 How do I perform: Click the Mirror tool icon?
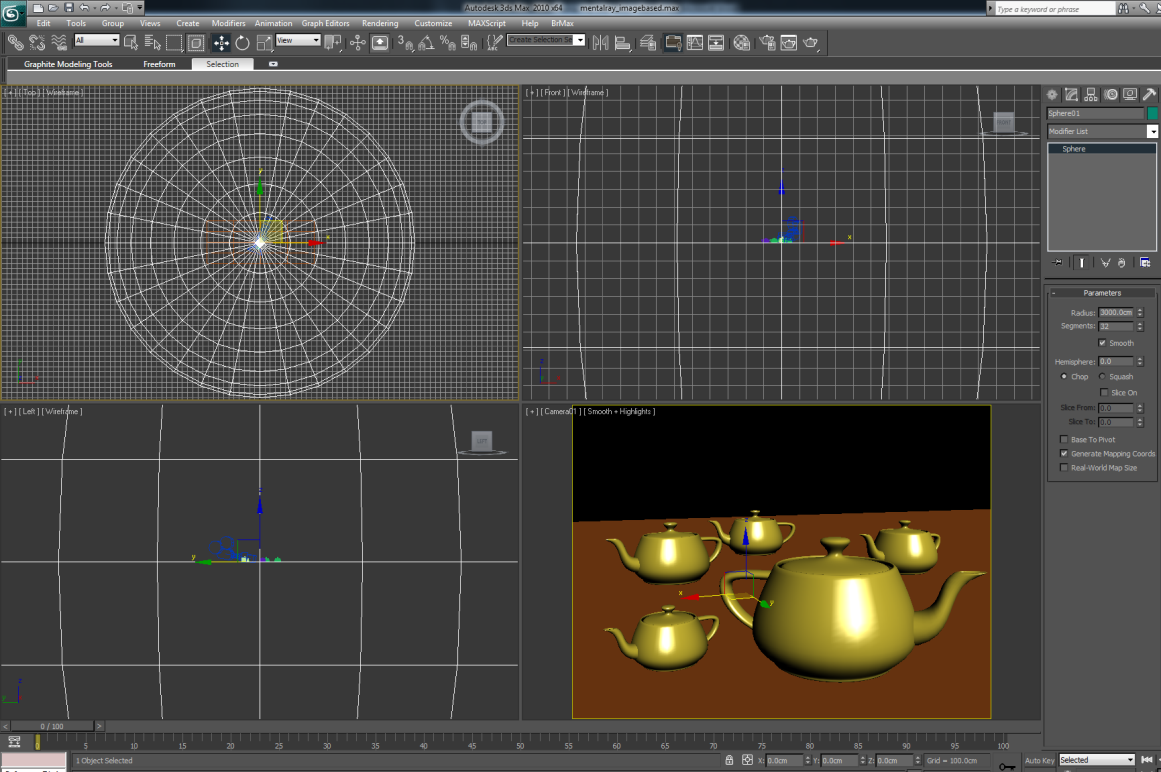pos(600,43)
